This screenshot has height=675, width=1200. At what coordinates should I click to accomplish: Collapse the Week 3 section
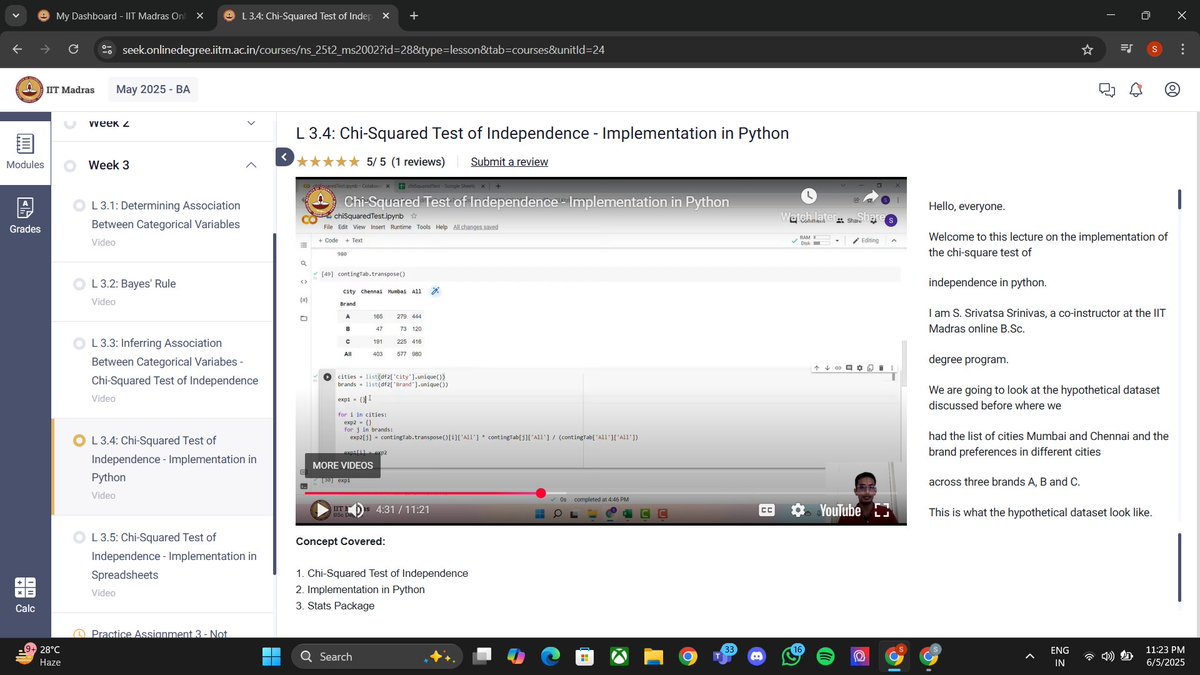point(251,164)
